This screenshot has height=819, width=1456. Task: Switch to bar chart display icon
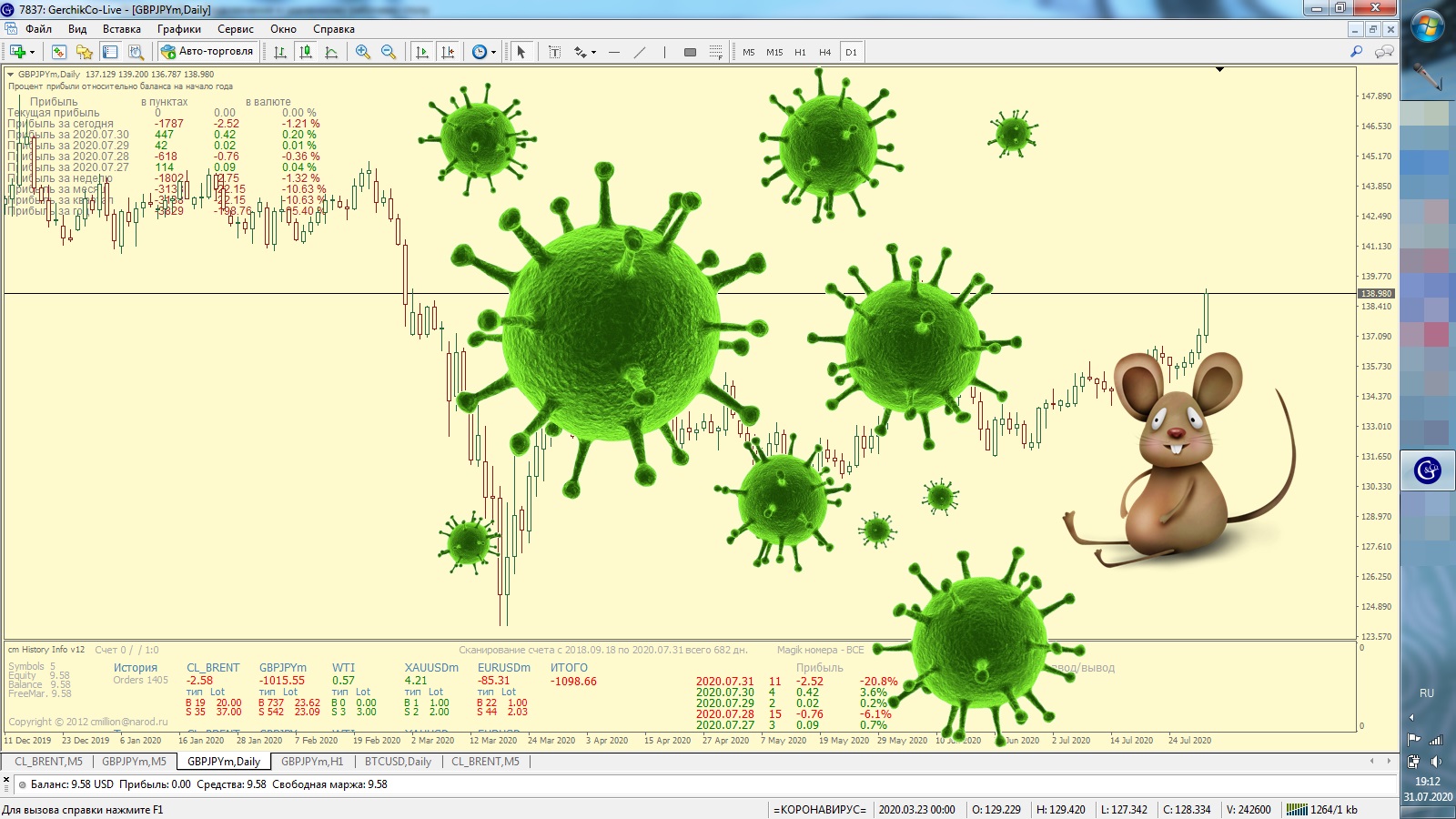point(280,52)
